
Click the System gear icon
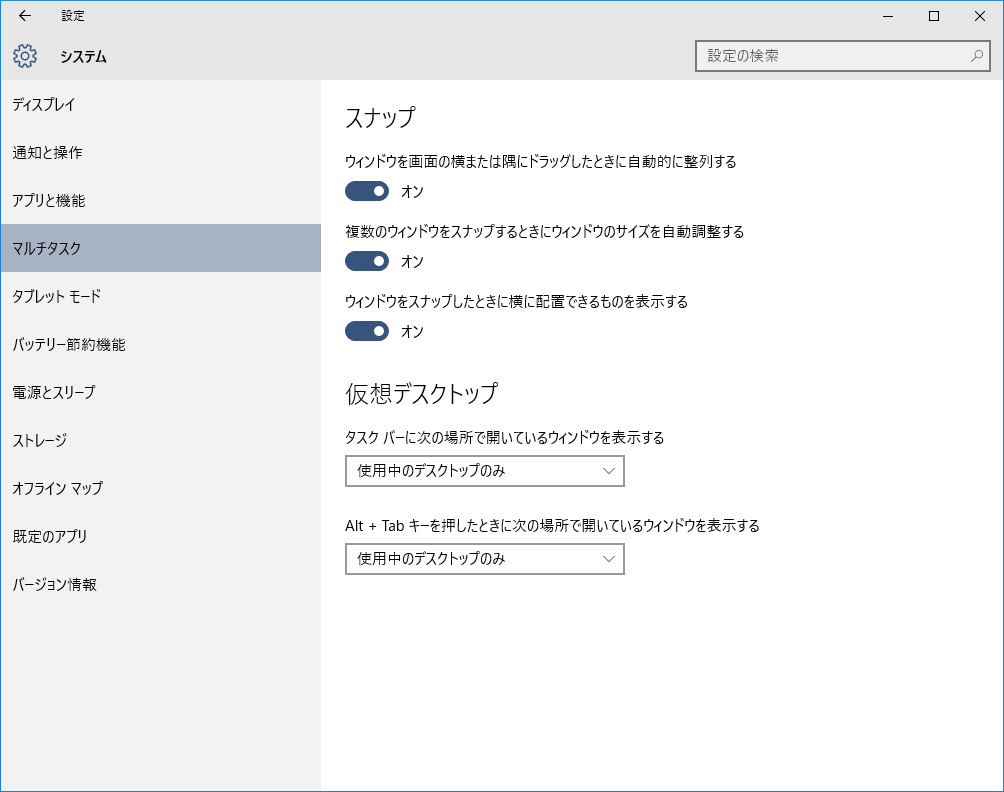point(25,56)
